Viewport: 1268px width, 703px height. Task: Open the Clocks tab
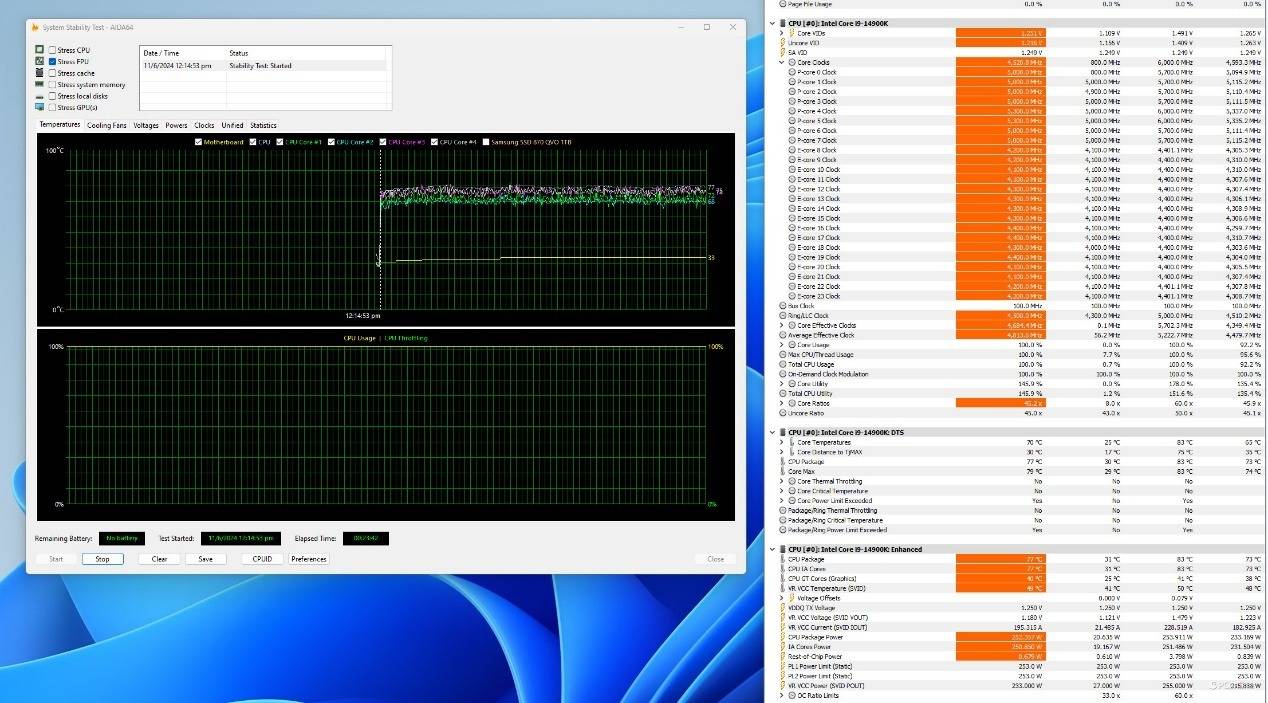point(204,126)
